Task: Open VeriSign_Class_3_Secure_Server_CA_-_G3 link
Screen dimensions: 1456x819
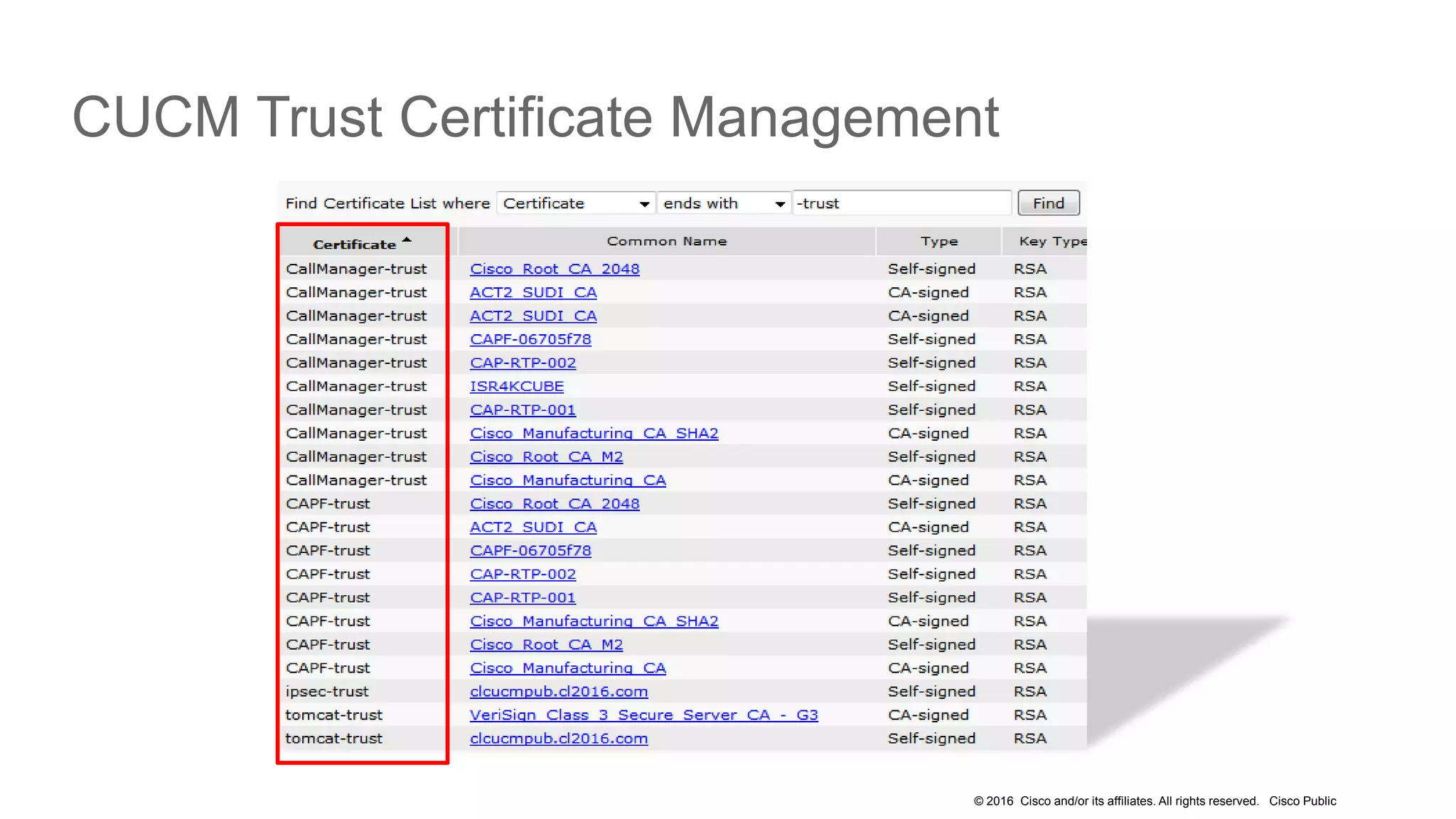Action: (643, 714)
